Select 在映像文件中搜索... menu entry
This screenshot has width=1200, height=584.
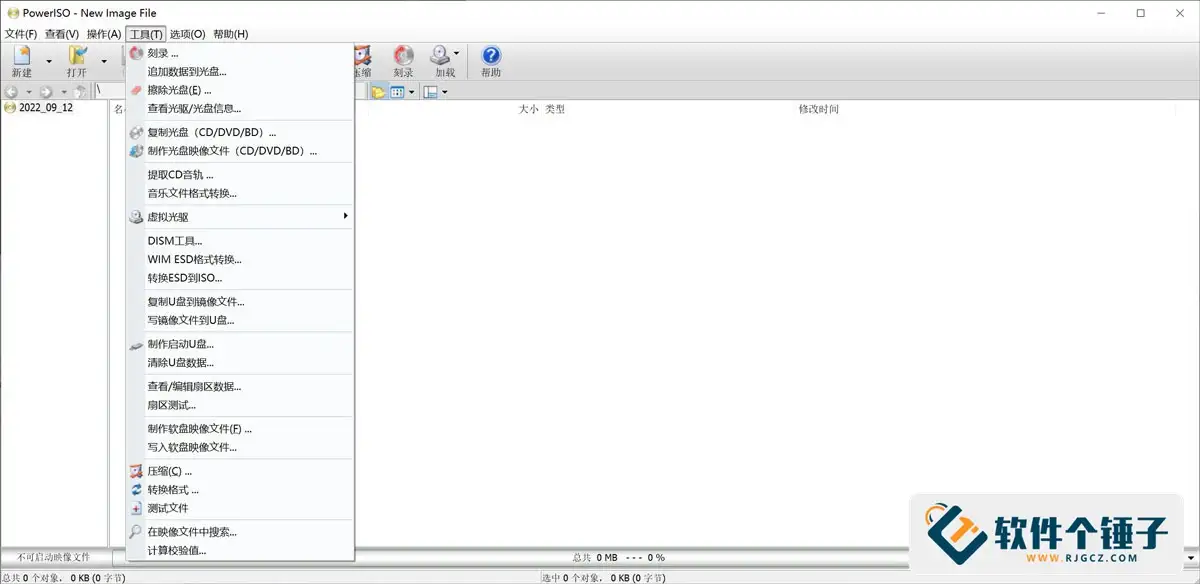click(x=240, y=532)
